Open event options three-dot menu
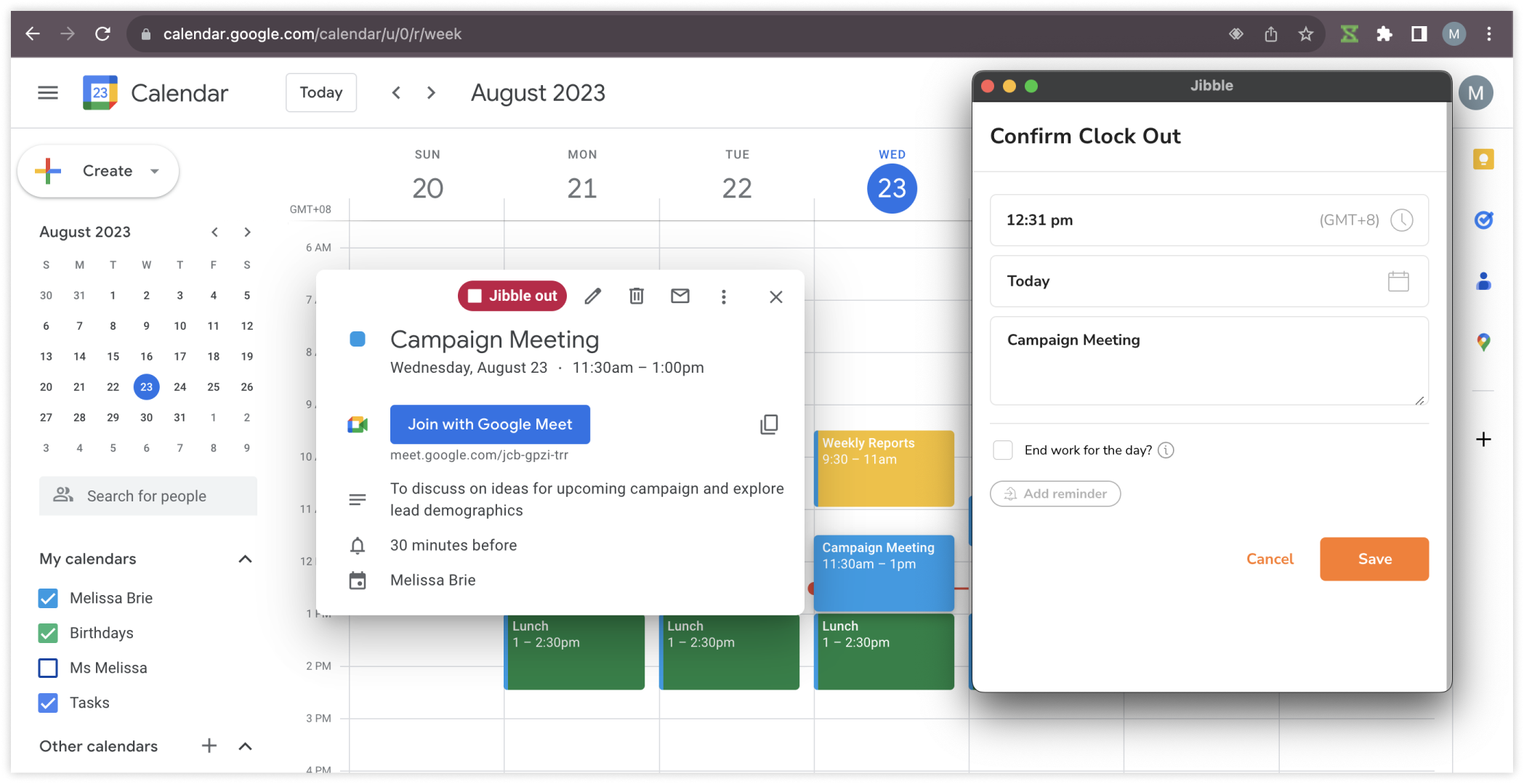 click(x=723, y=296)
